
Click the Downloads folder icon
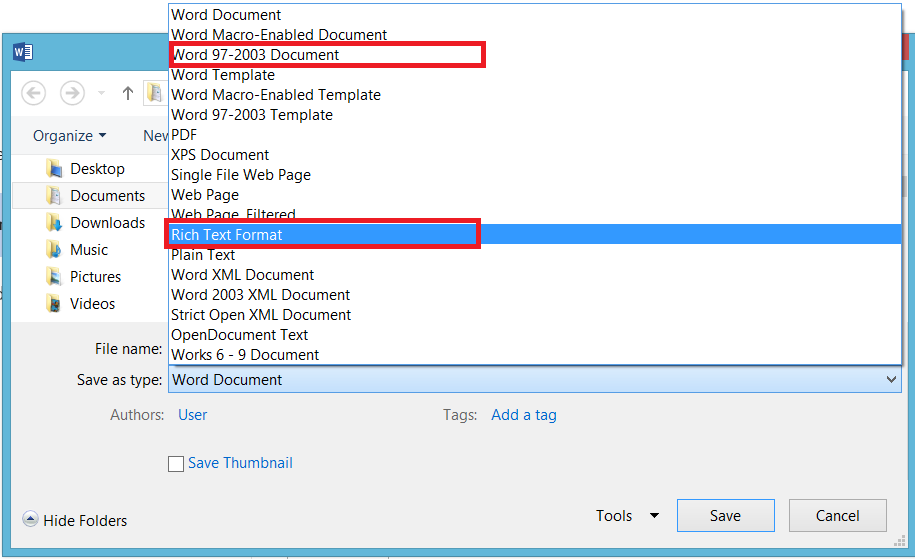(54, 222)
